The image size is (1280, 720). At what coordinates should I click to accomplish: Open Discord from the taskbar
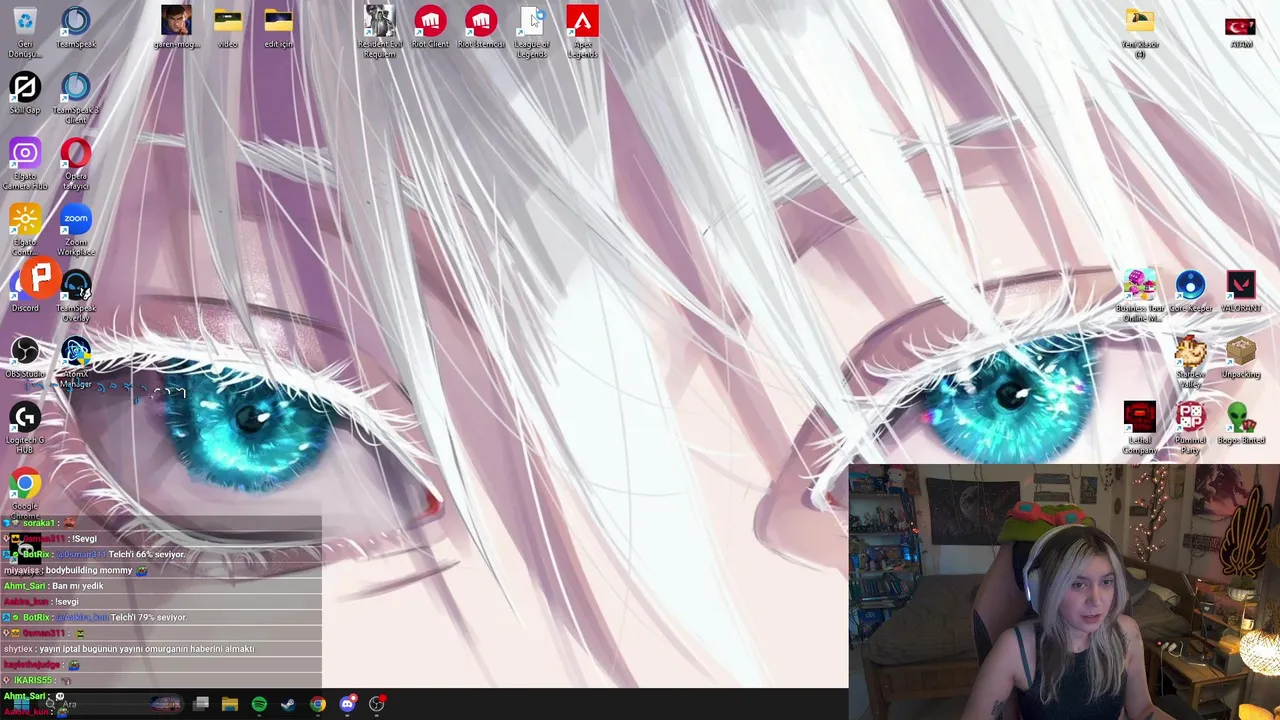click(x=347, y=704)
